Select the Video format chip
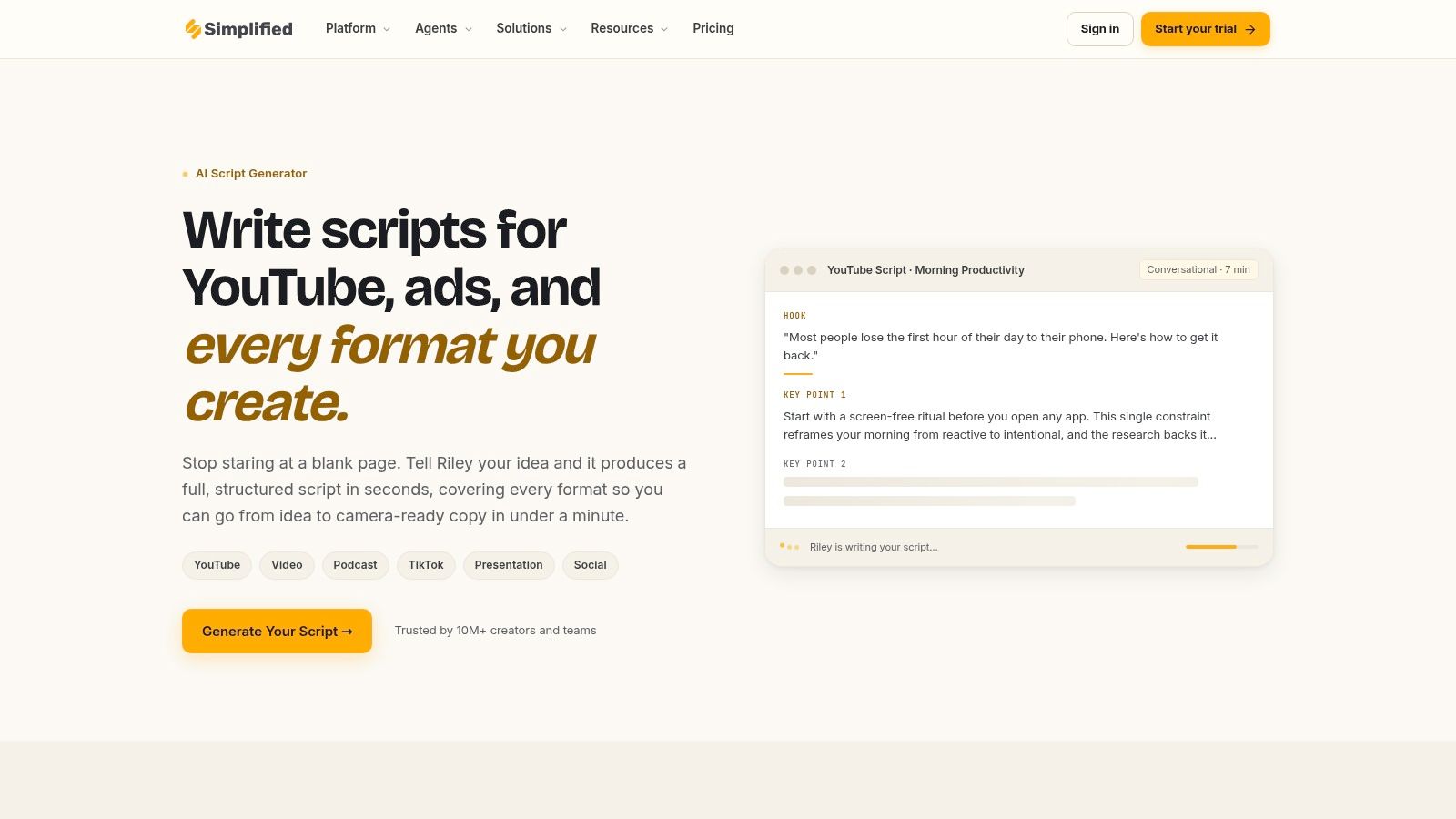The width and height of the screenshot is (1456, 819). [x=287, y=565]
